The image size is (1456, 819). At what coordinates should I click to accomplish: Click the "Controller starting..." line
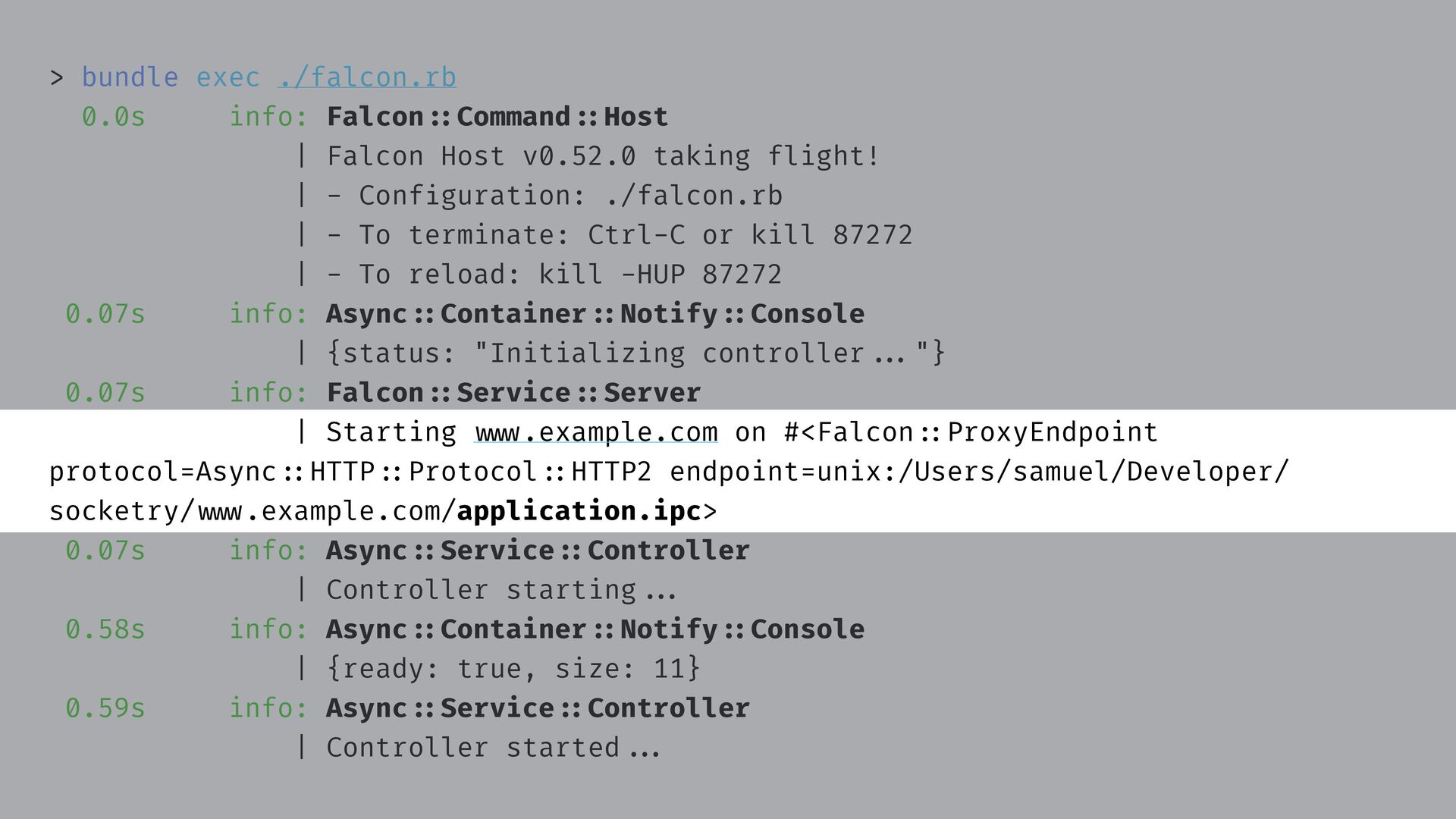click(501, 590)
